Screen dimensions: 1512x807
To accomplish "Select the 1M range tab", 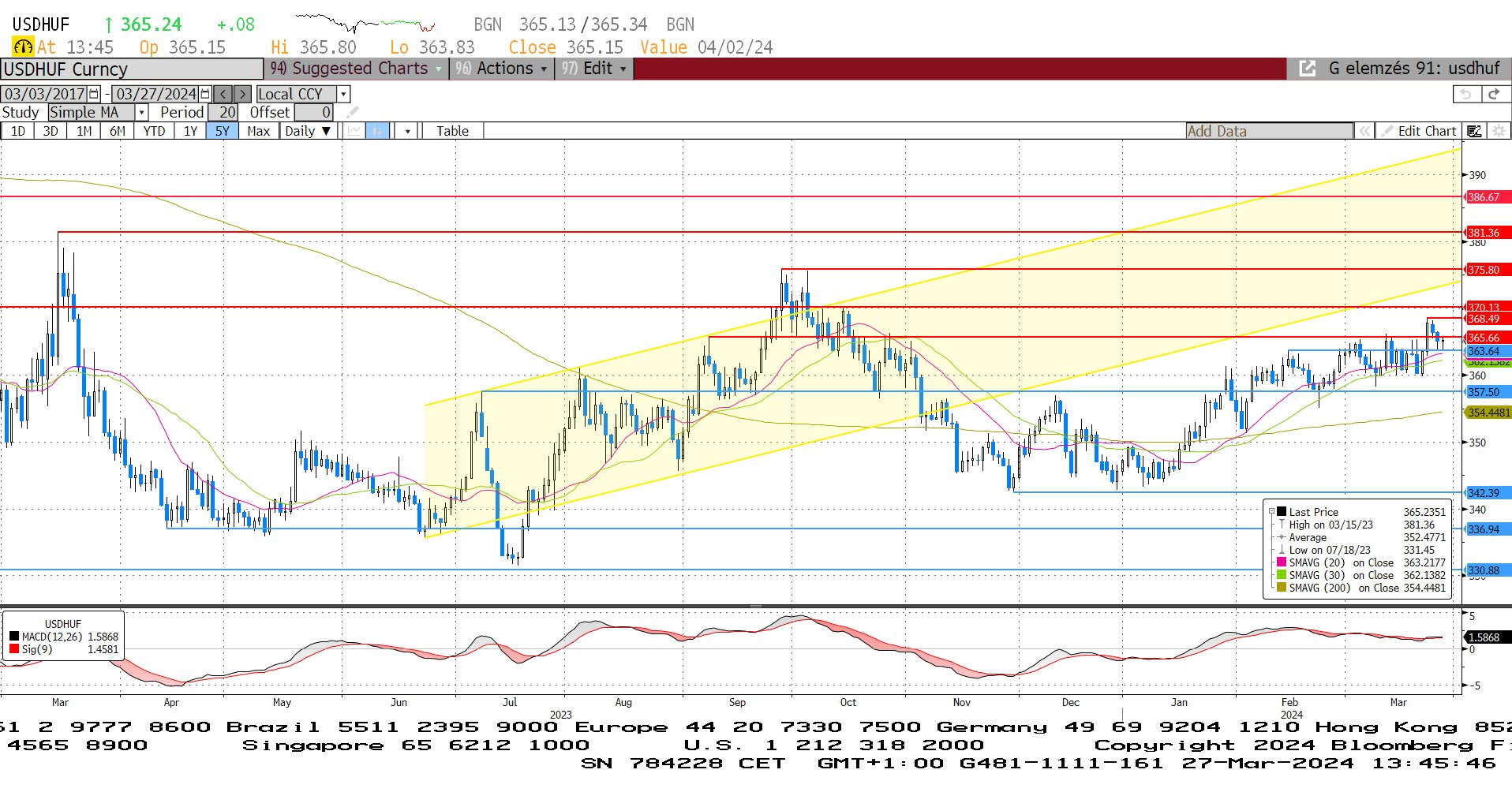I will (84, 131).
